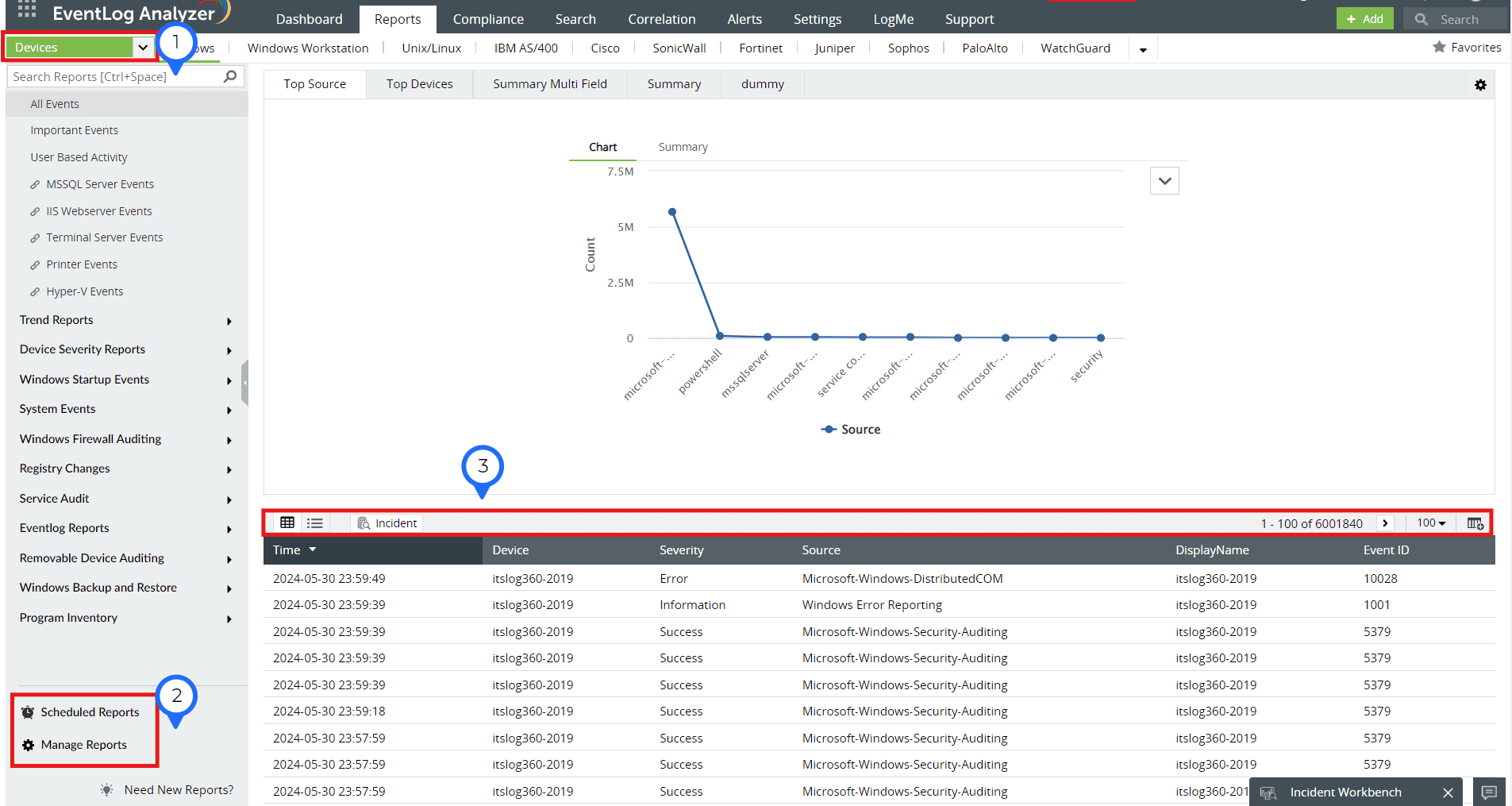
Task: Open chart settings gear icon
Action: [x=1480, y=85]
